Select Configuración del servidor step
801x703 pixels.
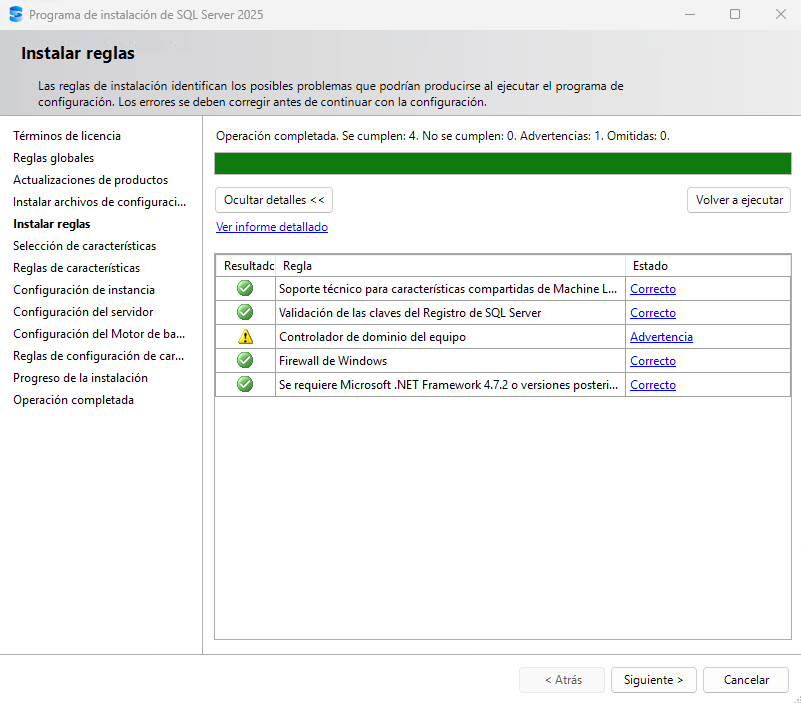point(83,312)
